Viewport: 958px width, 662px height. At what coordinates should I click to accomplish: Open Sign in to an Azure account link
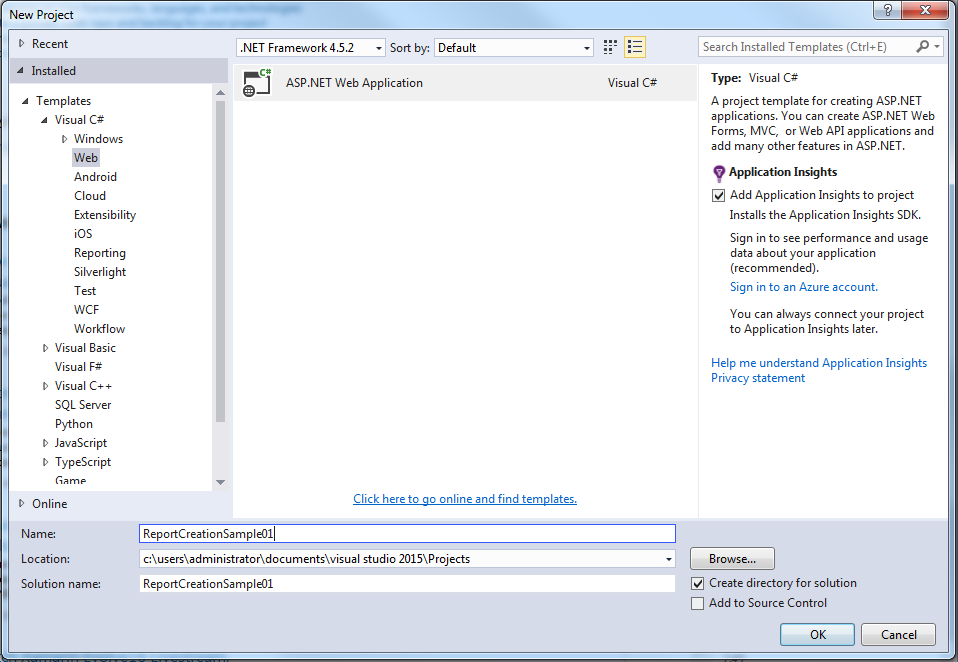click(803, 287)
